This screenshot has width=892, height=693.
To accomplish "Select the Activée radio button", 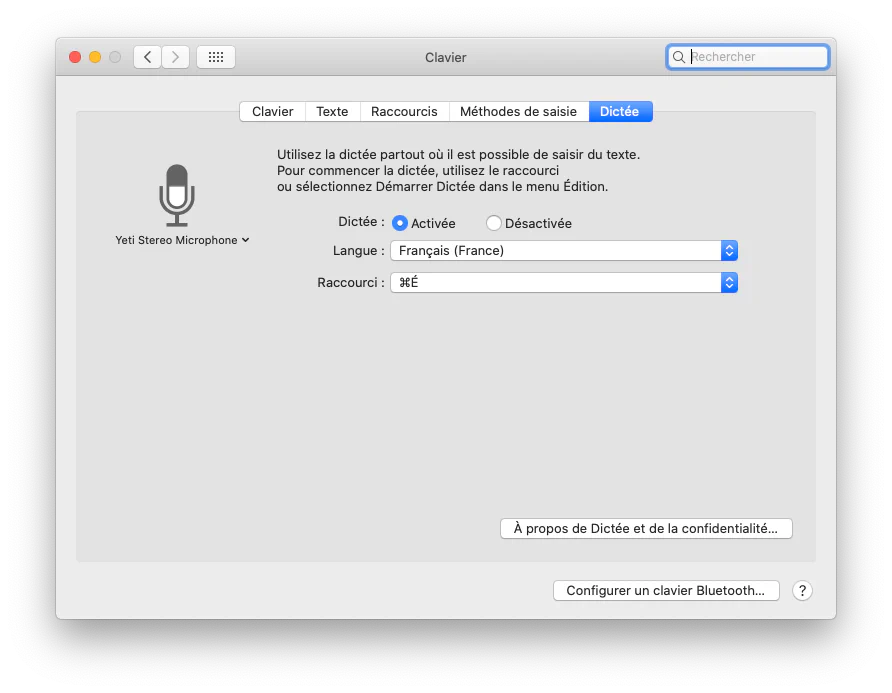I will tap(400, 223).
